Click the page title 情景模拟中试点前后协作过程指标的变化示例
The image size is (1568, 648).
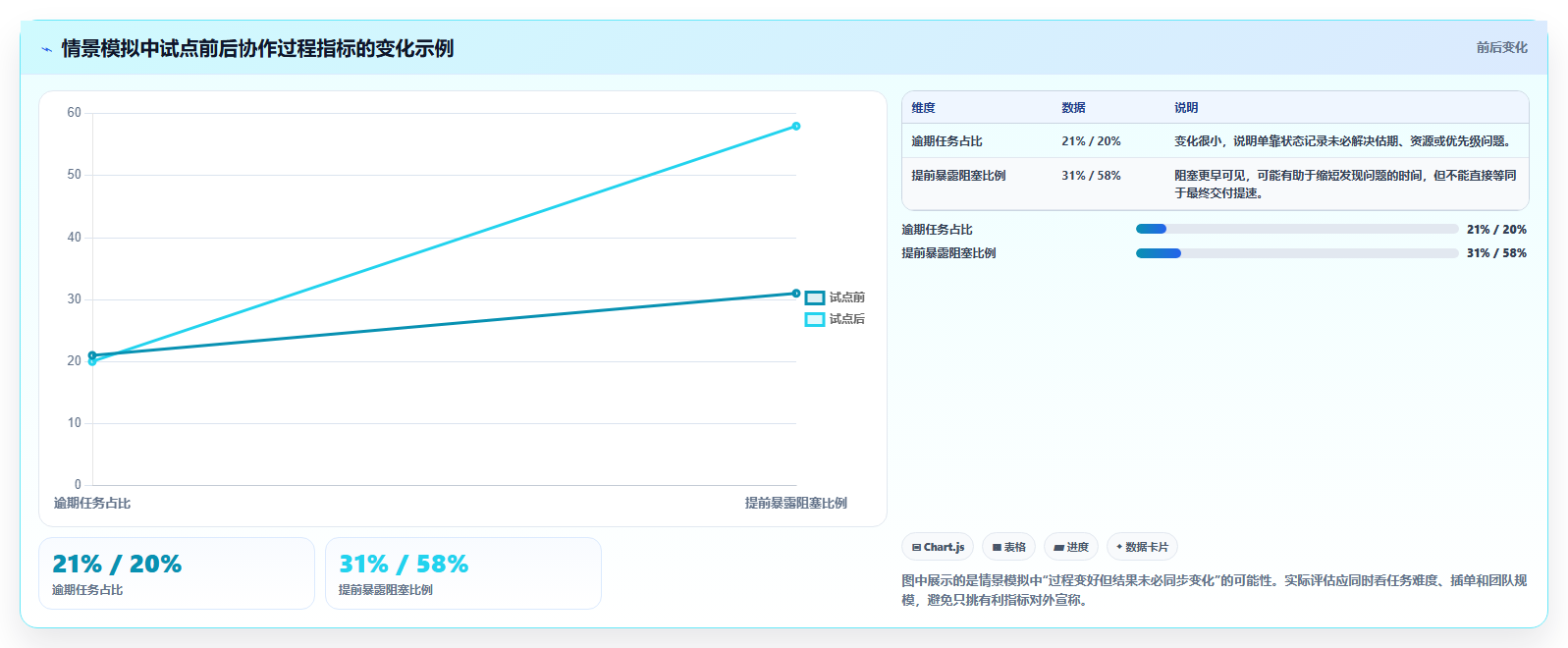[257, 48]
